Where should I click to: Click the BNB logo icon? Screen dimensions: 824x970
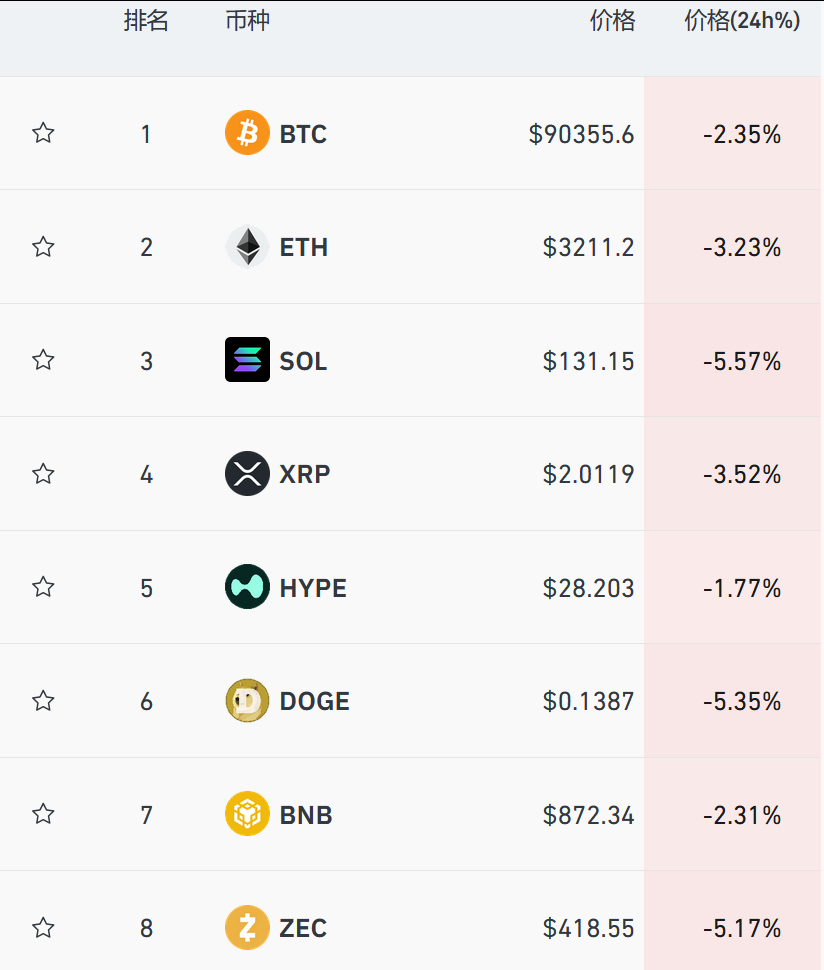(247, 814)
